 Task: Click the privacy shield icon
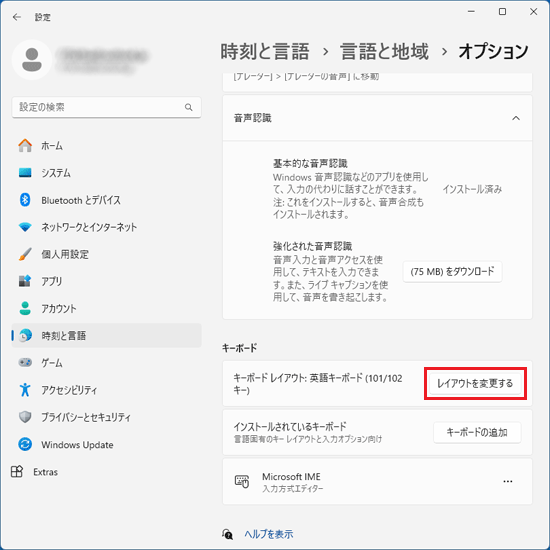tap(25, 417)
